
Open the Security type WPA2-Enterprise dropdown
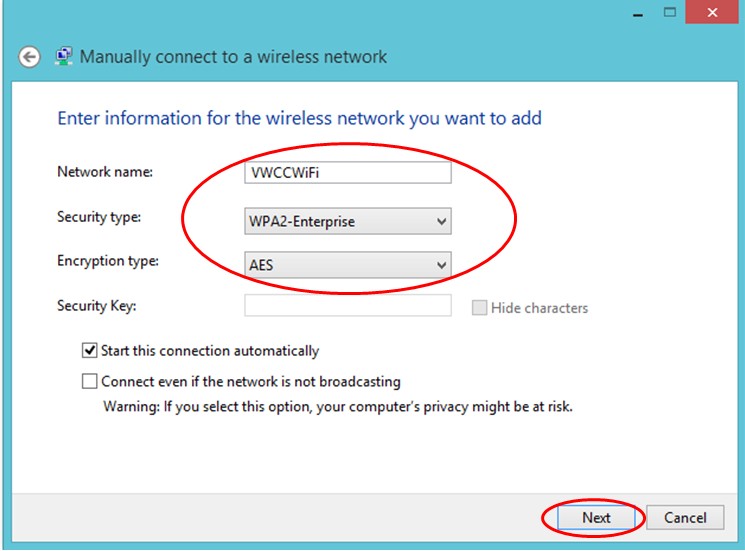(347, 221)
